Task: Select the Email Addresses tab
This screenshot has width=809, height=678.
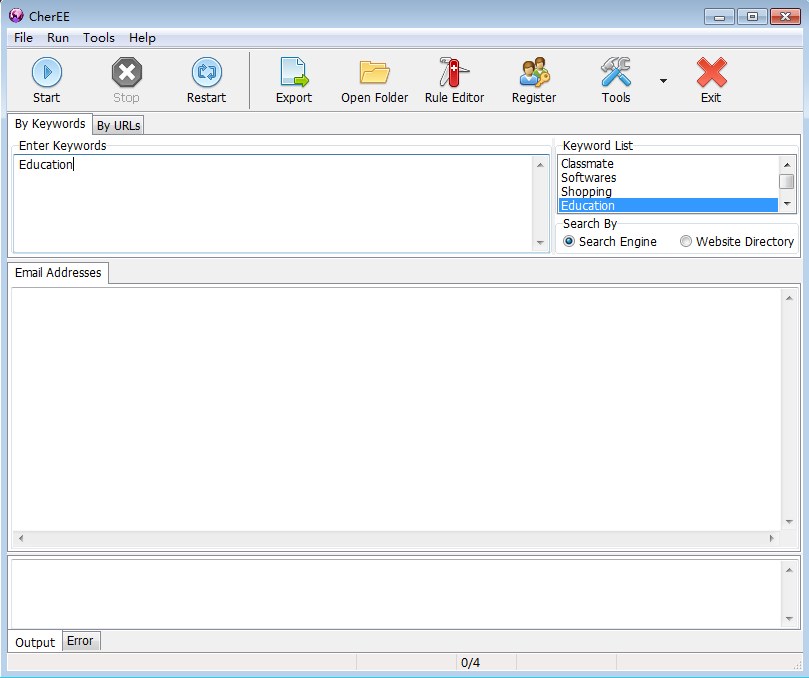Action: 58,272
